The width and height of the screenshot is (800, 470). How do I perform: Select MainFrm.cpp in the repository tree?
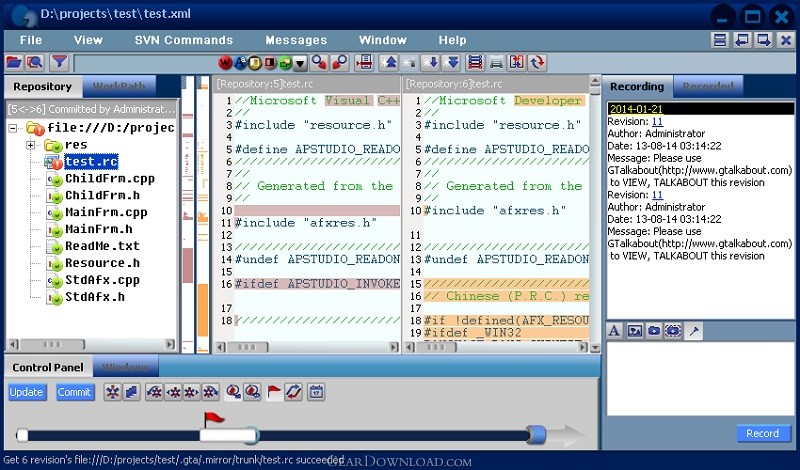click(105, 212)
